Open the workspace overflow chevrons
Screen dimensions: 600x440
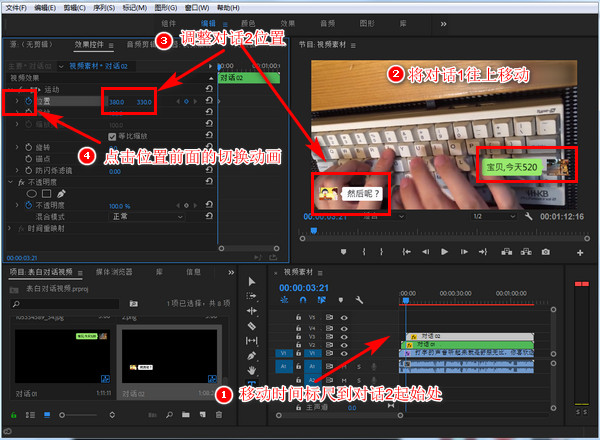pos(443,24)
